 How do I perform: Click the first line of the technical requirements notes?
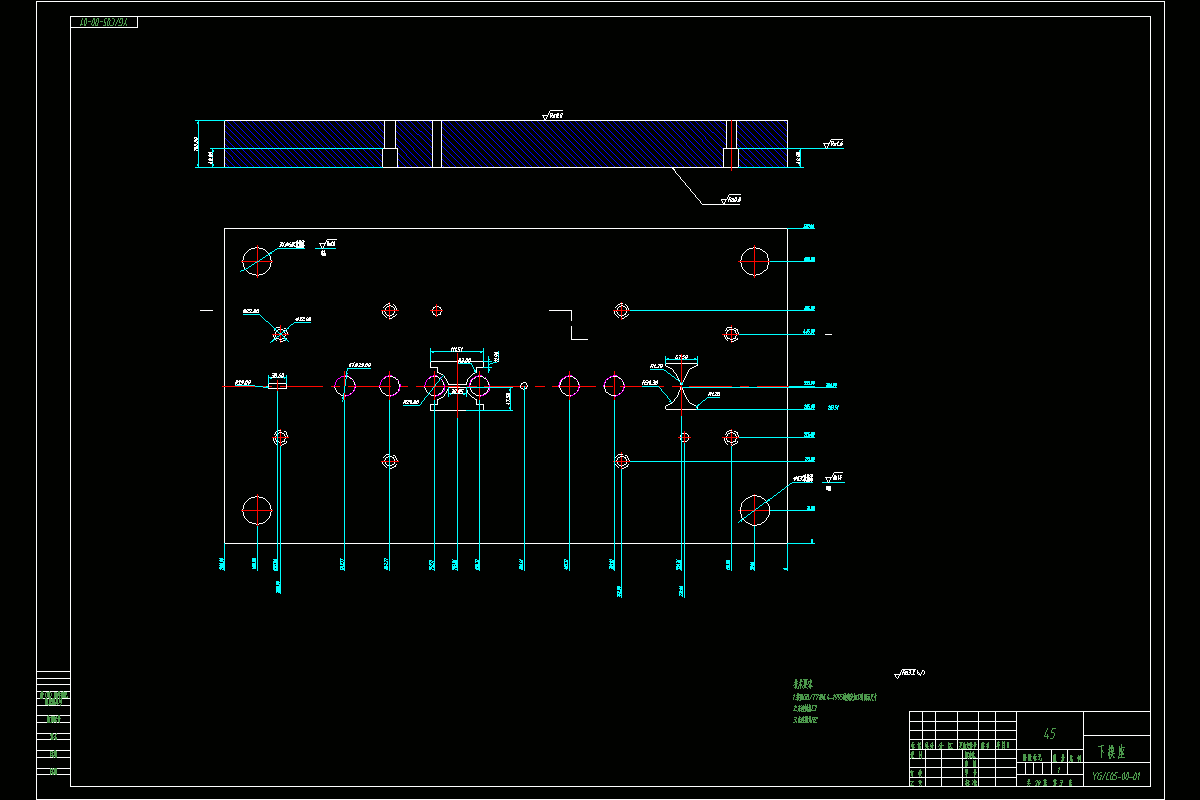point(834,697)
